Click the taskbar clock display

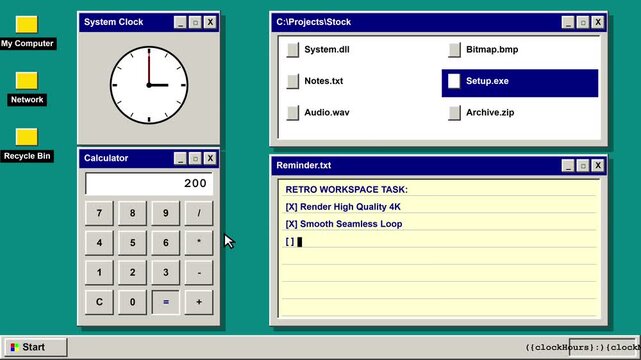(x=604, y=347)
